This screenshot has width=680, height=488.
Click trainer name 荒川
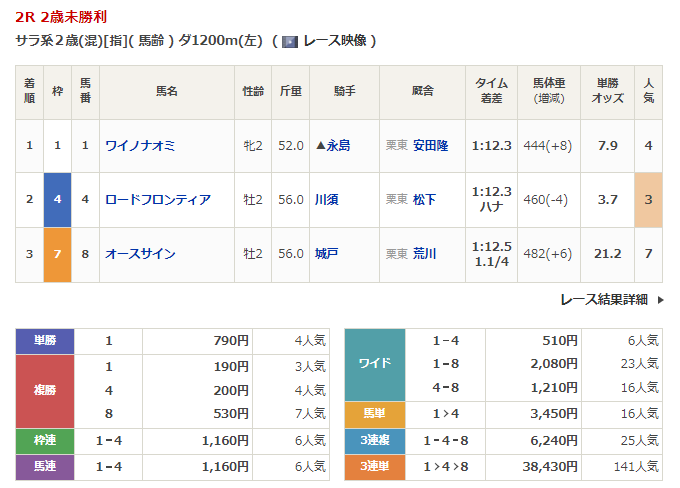(424, 254)
